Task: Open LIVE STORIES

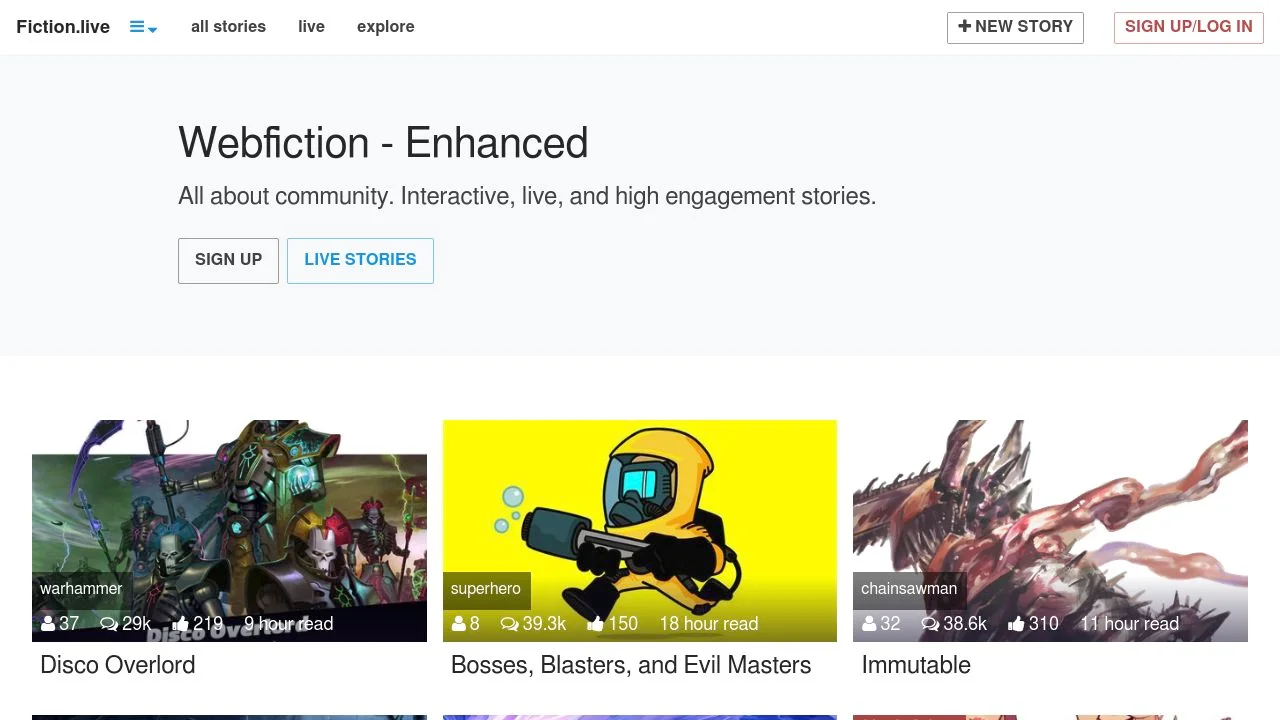Action: click(x=360, y=260)
